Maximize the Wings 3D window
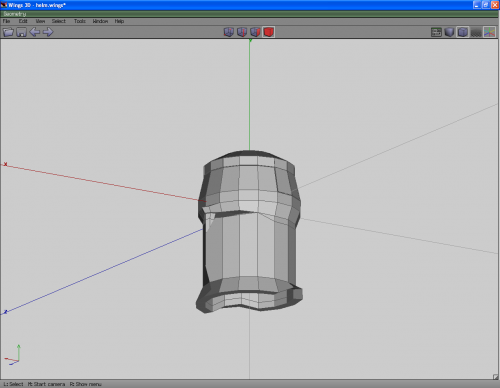Screen dimensions: 500x388 486,5
